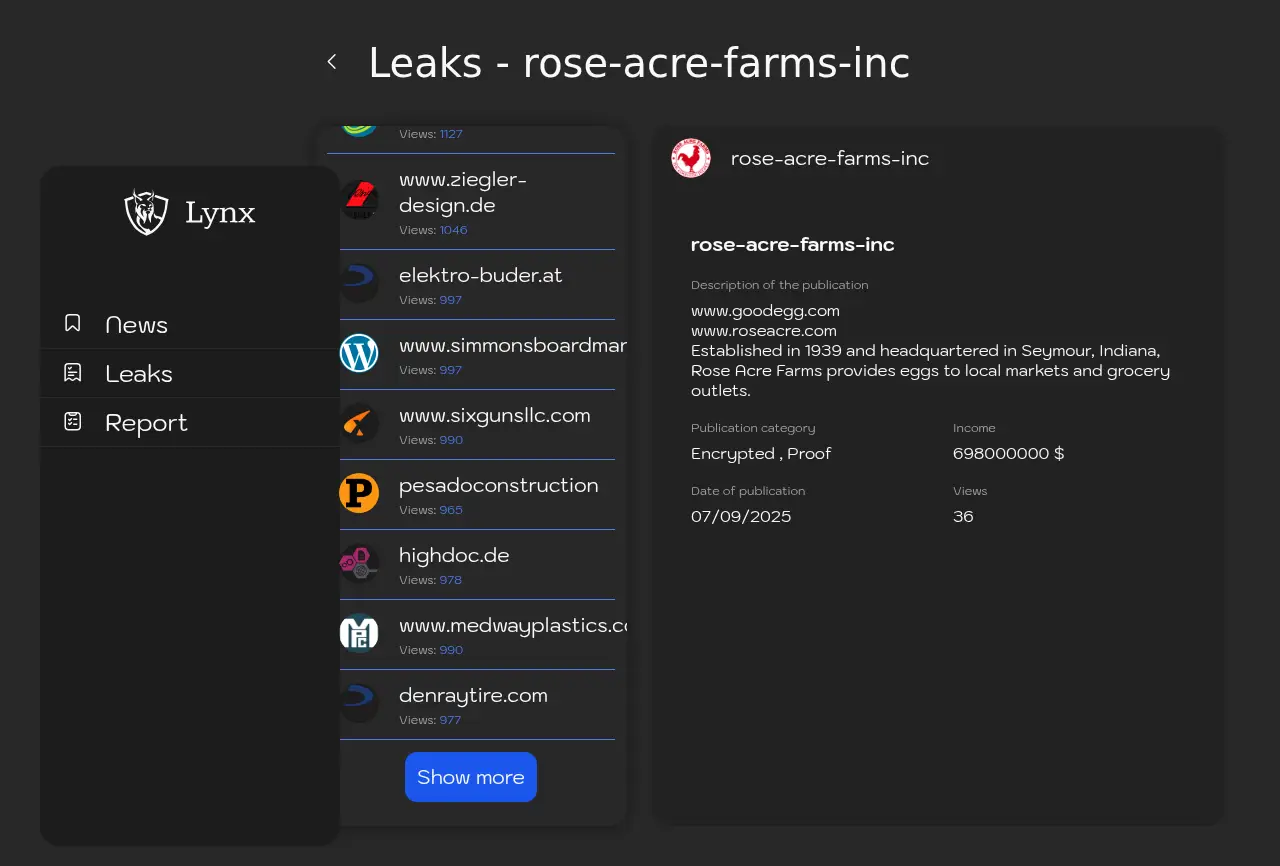Screen dimensions: 1280x866
Task: Click the back arrow beside Leaks title
Action: tap(332, 62)
